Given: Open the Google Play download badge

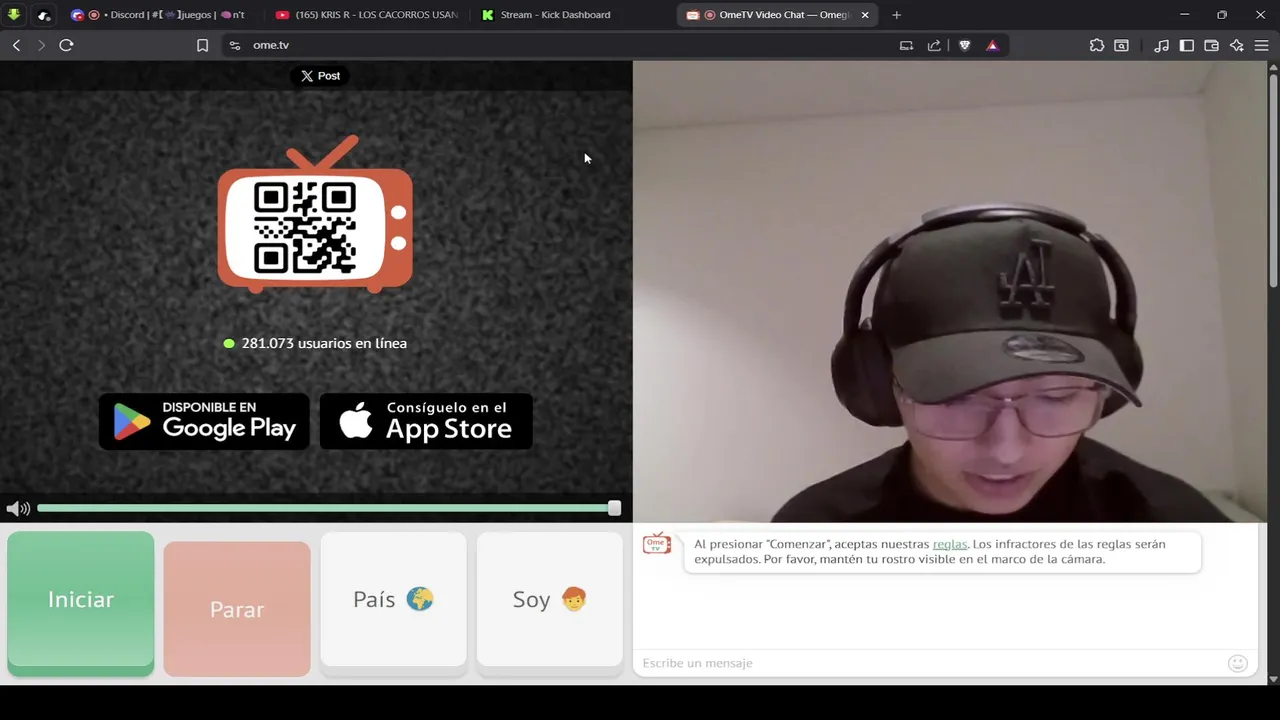Looking at the screenshot, I should pos(204,421).
